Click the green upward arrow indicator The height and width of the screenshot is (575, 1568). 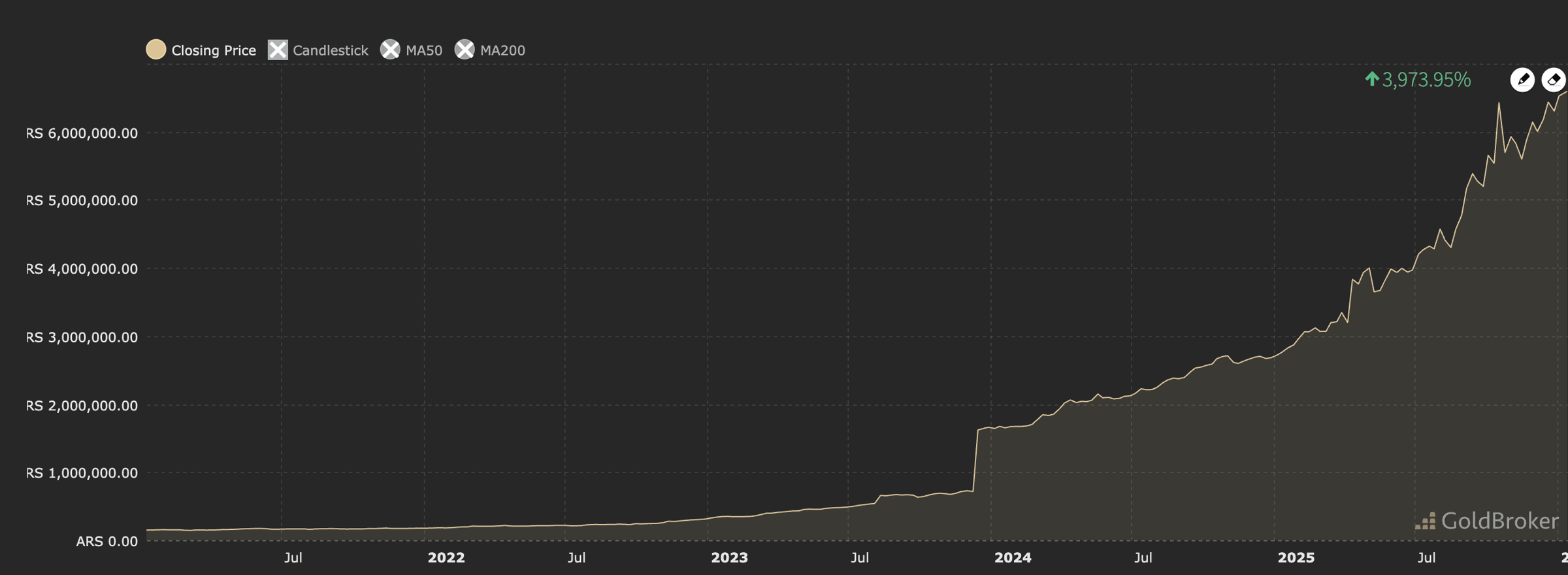(x=1371, y=79)
